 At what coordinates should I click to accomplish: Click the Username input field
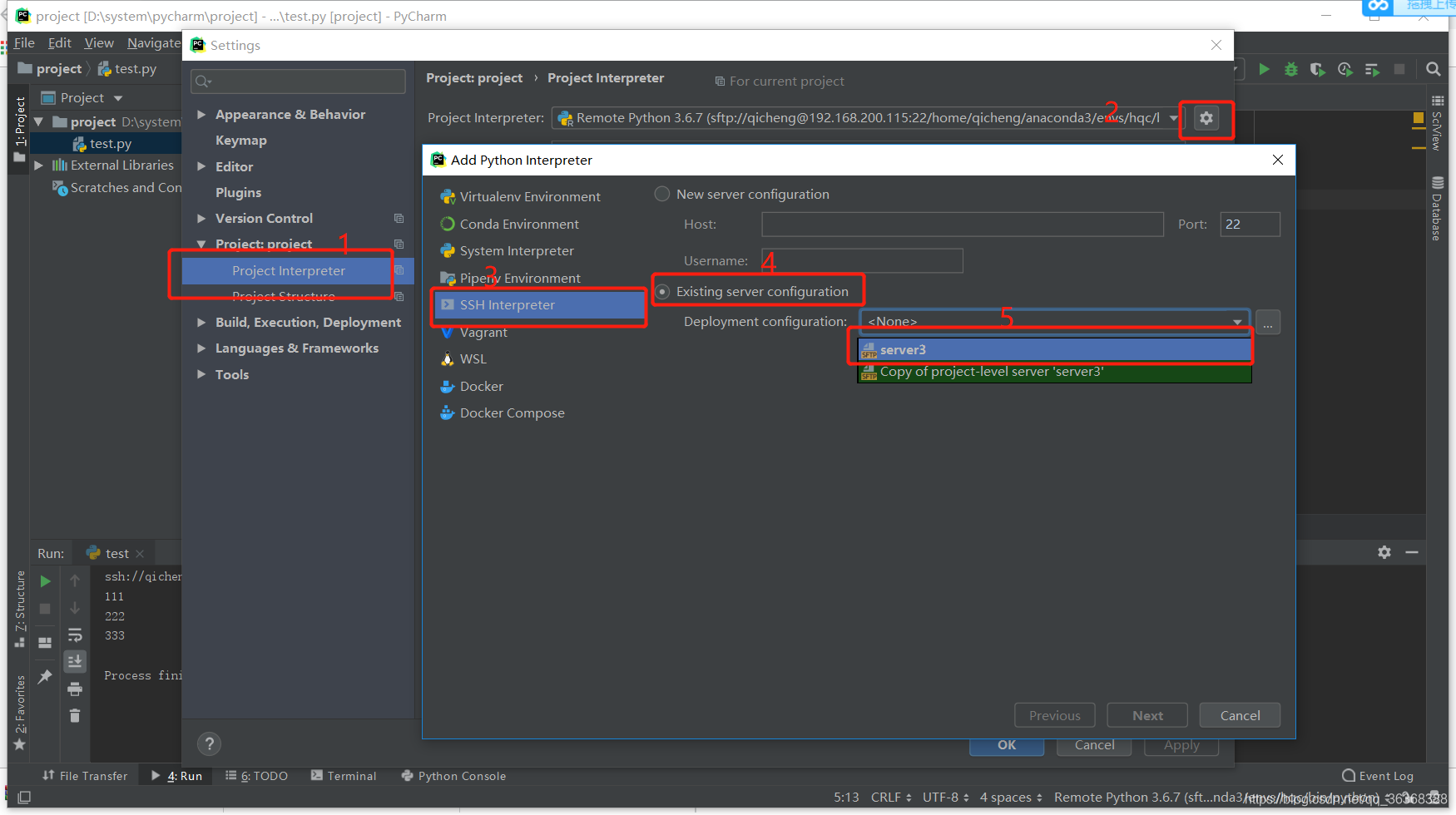(862, 261)
